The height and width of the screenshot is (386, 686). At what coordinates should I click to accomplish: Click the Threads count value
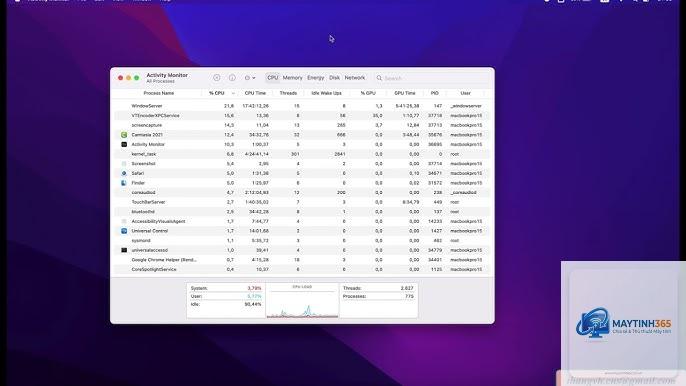[407, 288]
